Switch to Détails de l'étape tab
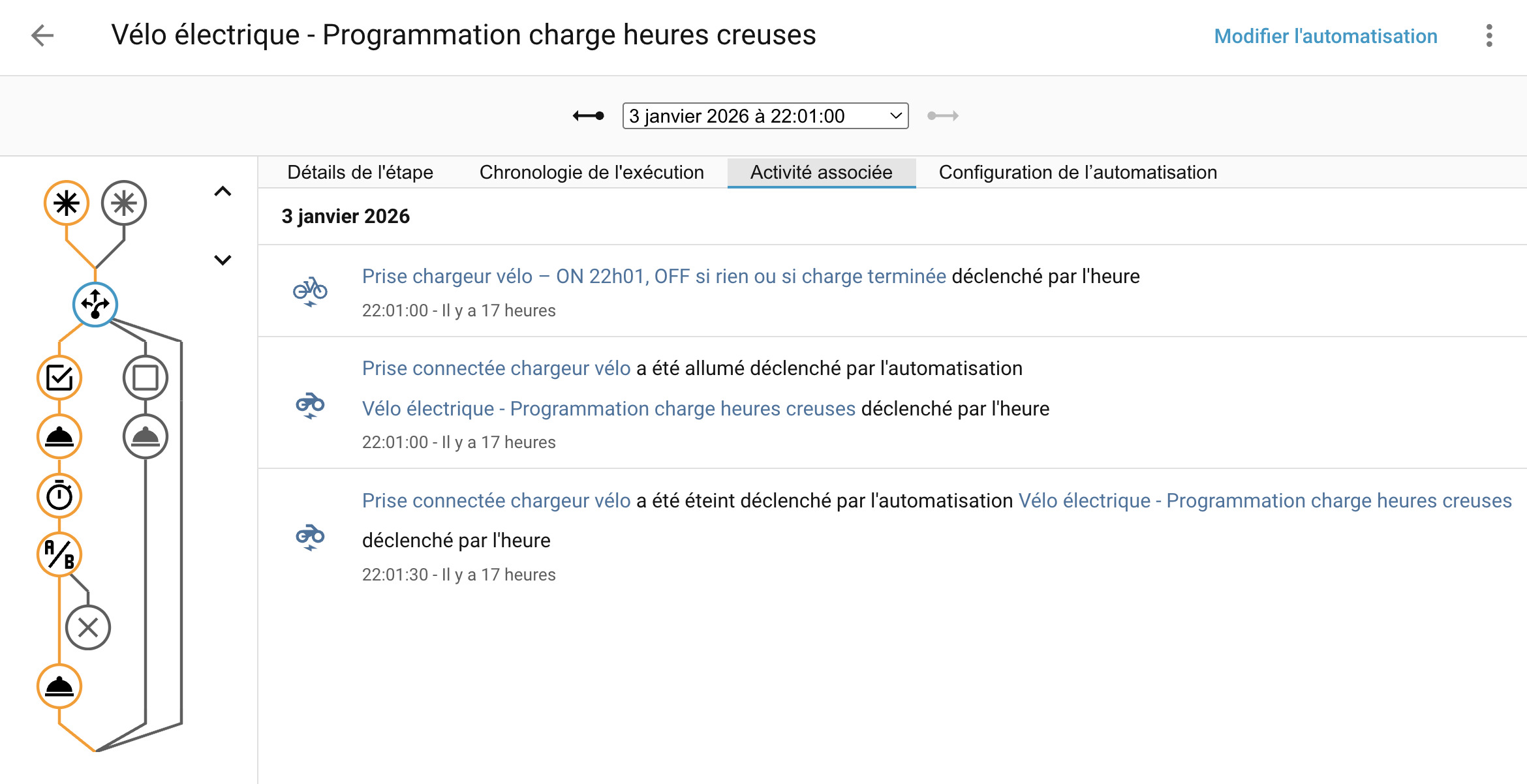 [x=360, y=172]
